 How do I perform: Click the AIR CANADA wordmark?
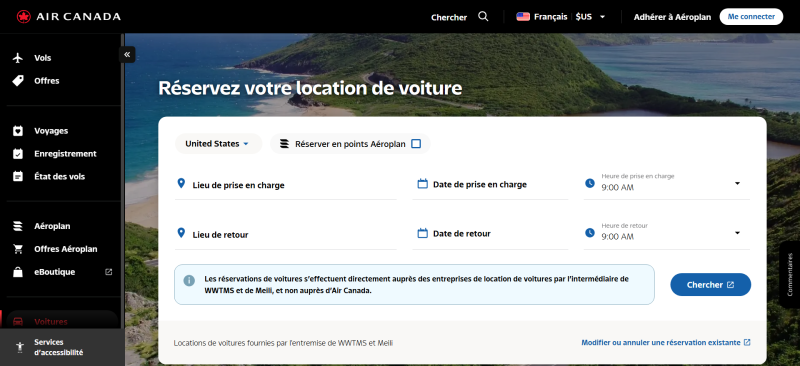click(x=79, y=17)
